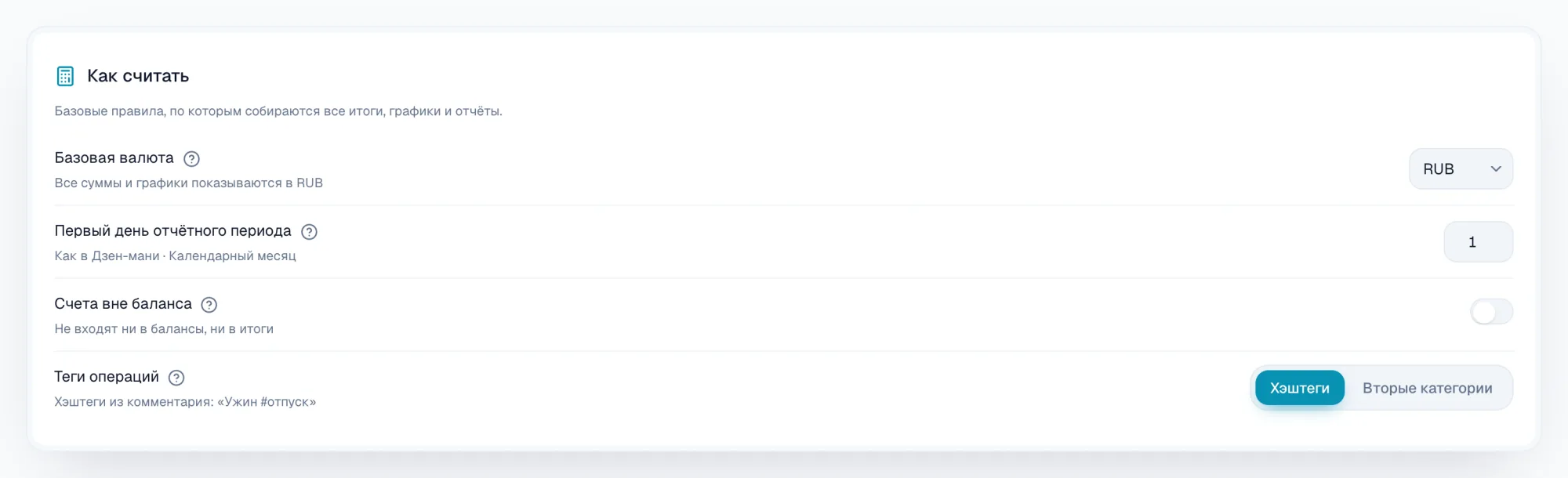This screenshot has width=1568, height=478.
Task: Open the help icon next to Базовая валюта
Action: coord(191,159)
